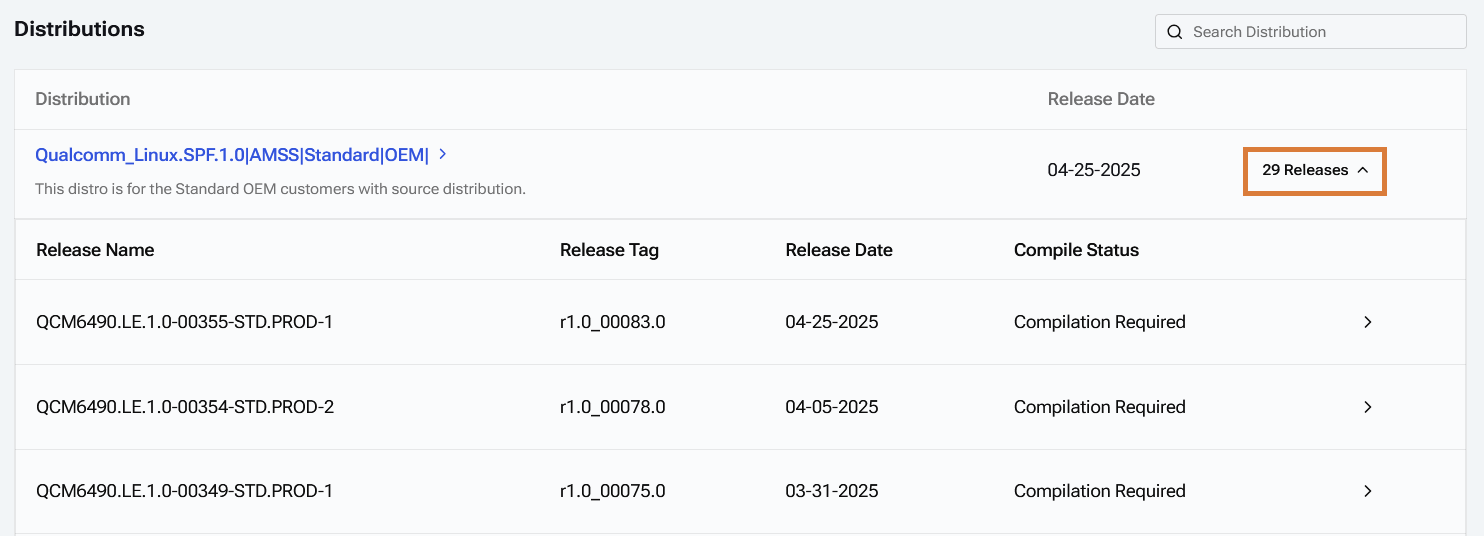This screenshot has width=1484, height=536.
Task: Select release QCM6490.LE.1.0-00355-STD.PROD-1
Action: tap(184, 322)
